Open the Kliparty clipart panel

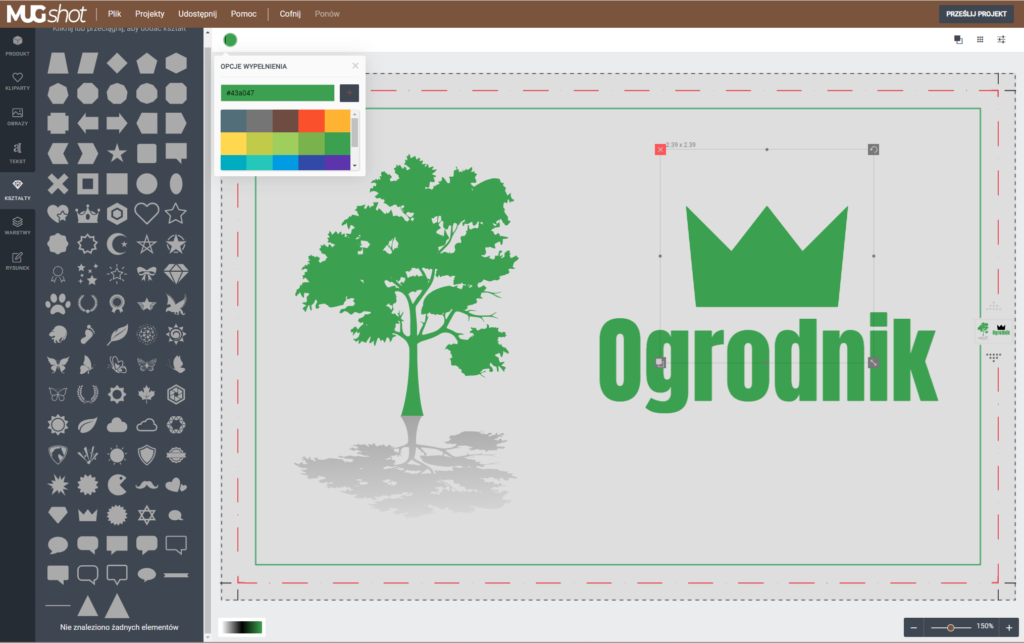(17, 81)
